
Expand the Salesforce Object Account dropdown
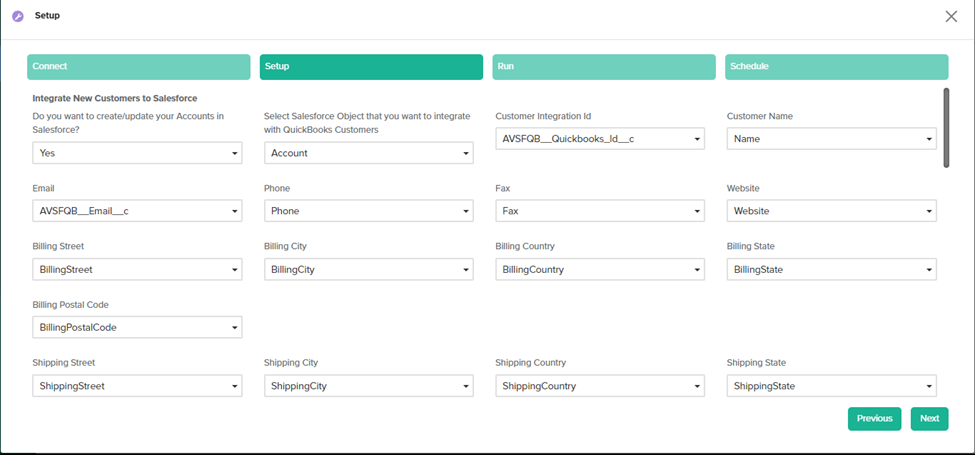368,153
